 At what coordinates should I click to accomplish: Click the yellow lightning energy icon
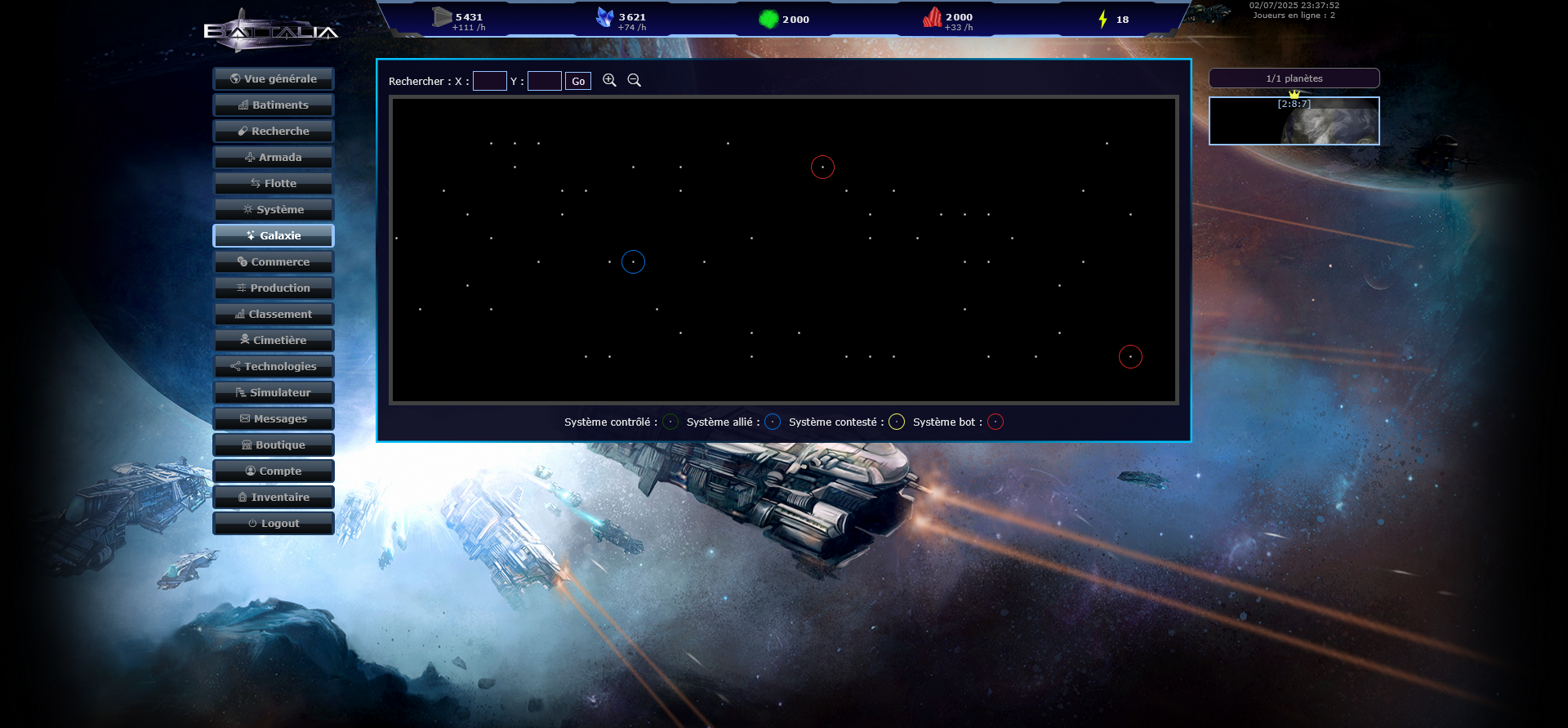[x=1102, y=19]
